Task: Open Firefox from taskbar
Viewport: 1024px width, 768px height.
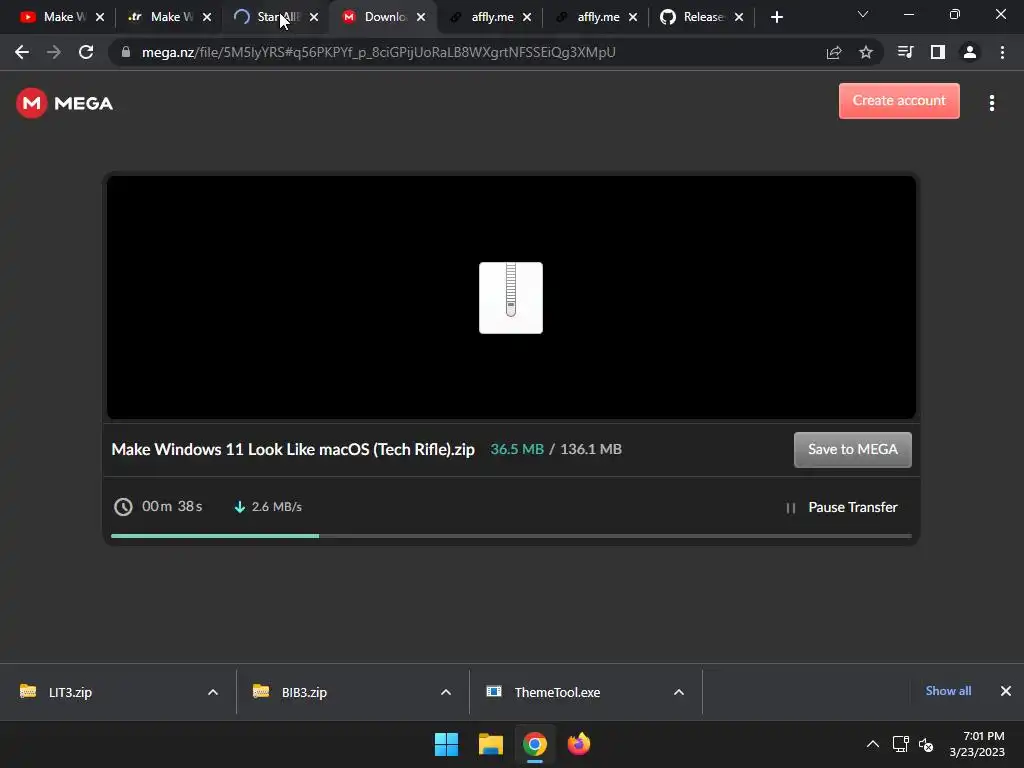Action: point(579,744)
